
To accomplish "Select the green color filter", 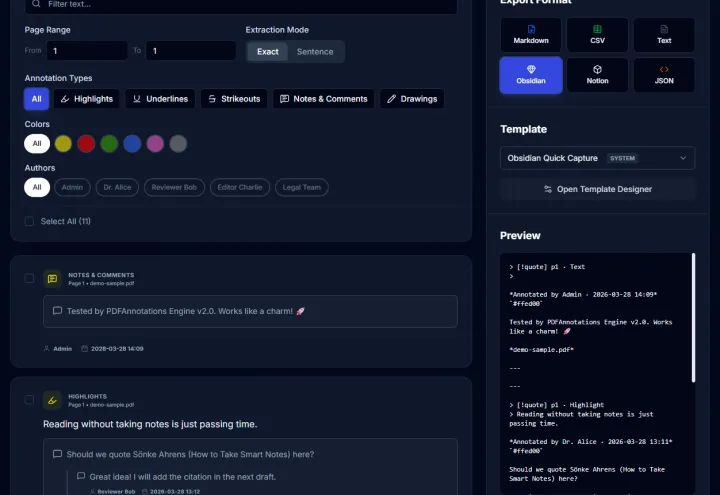I will [109, 143].
